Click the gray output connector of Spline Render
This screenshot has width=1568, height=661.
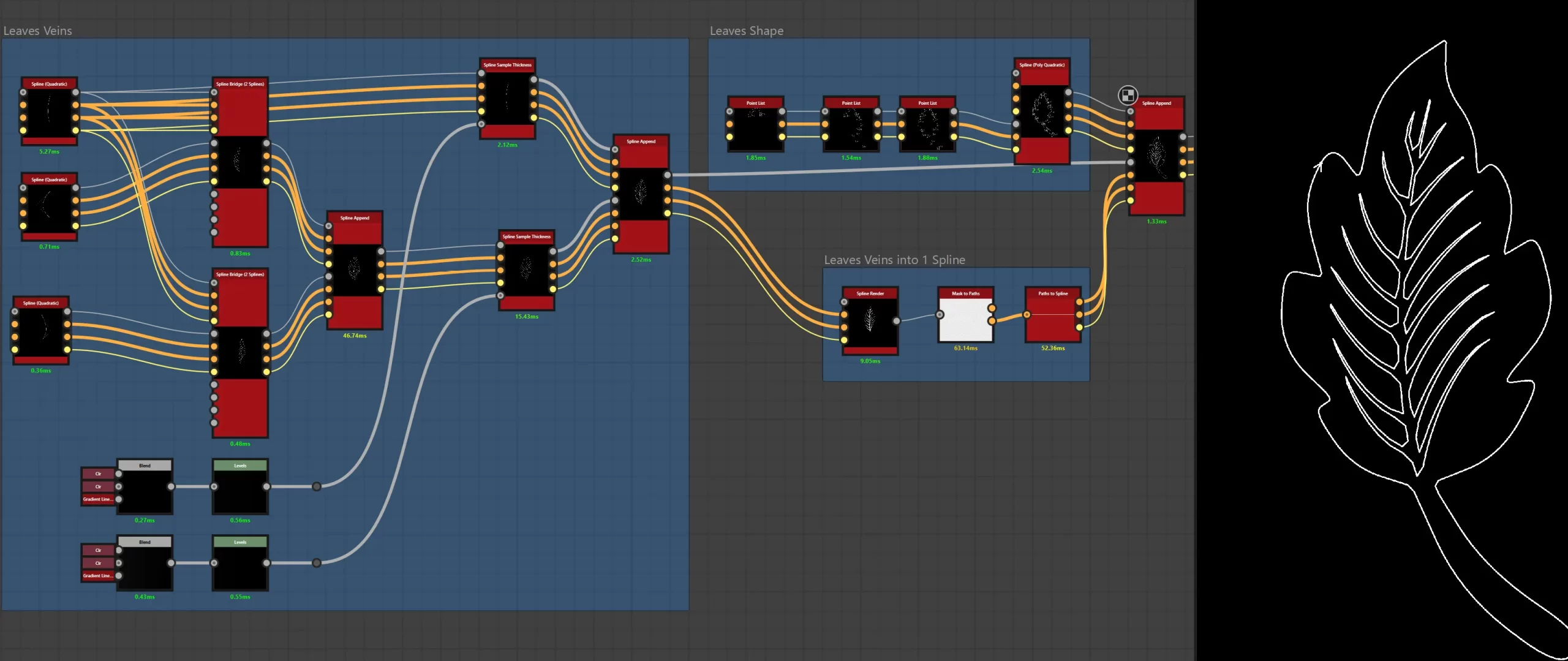click(897, 320)
